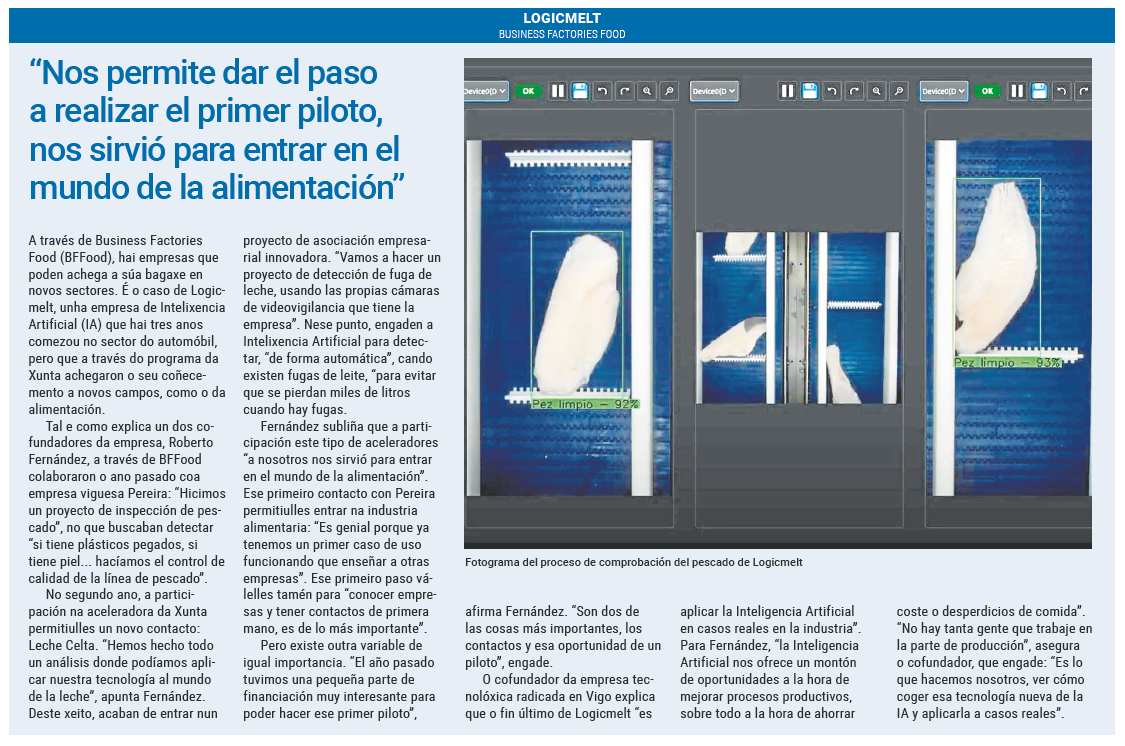Select the "Pez limpio – 93%" detection label
The height and width of the screenshot is (746, 1125).
(x=1007, y=363)
